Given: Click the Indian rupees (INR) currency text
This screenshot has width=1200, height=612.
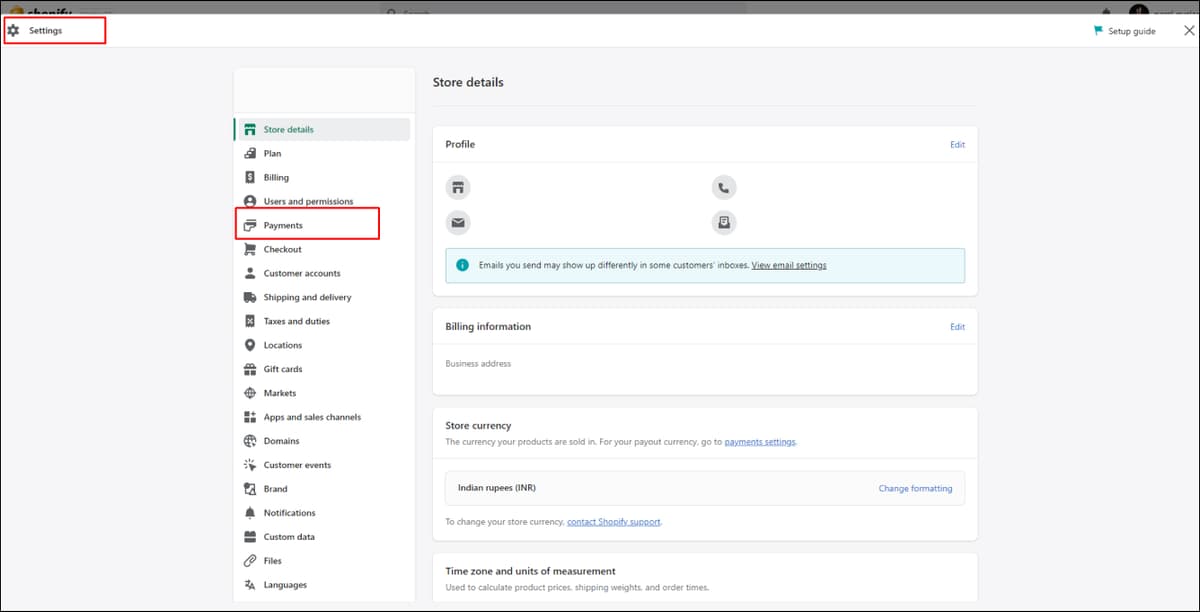Looking at the screenshot, I should [x=497, y=488].
